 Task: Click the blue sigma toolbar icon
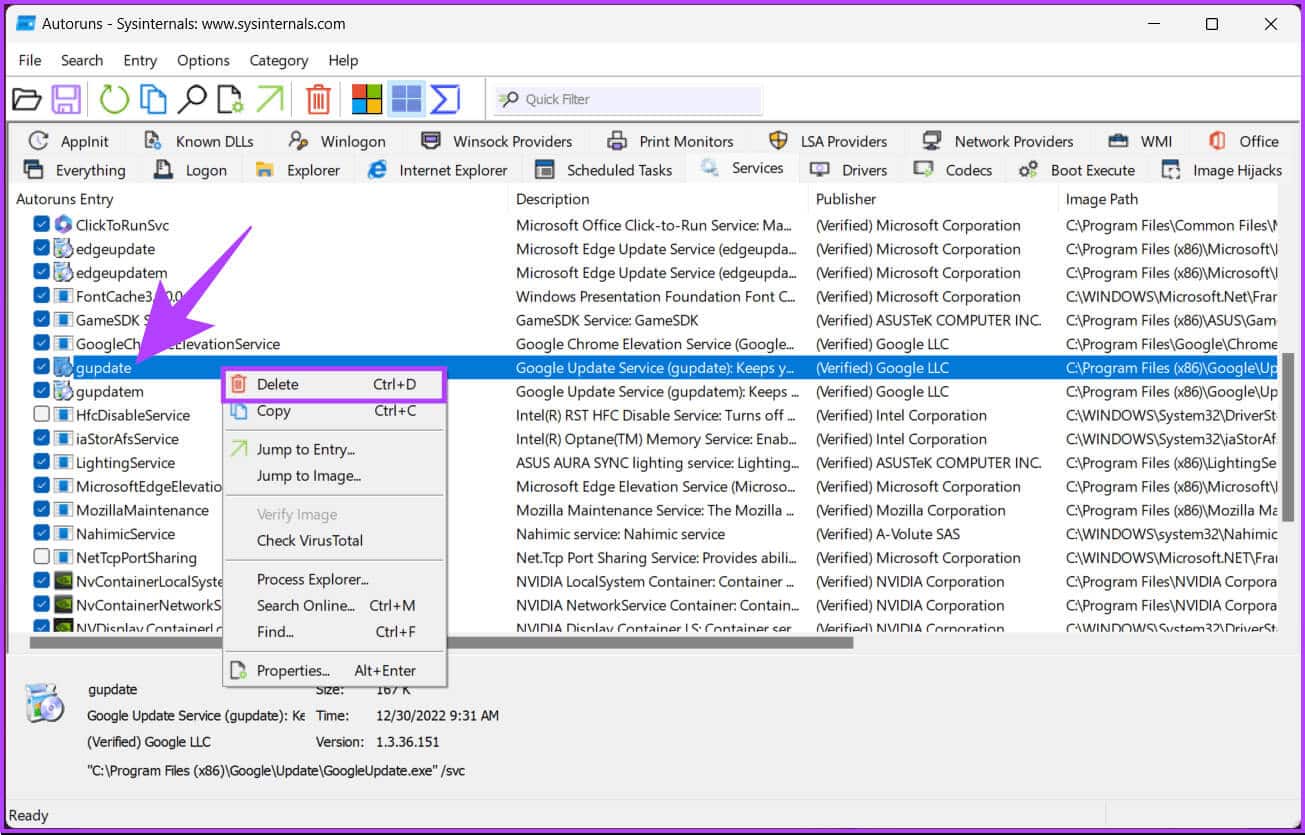(445, 99)
